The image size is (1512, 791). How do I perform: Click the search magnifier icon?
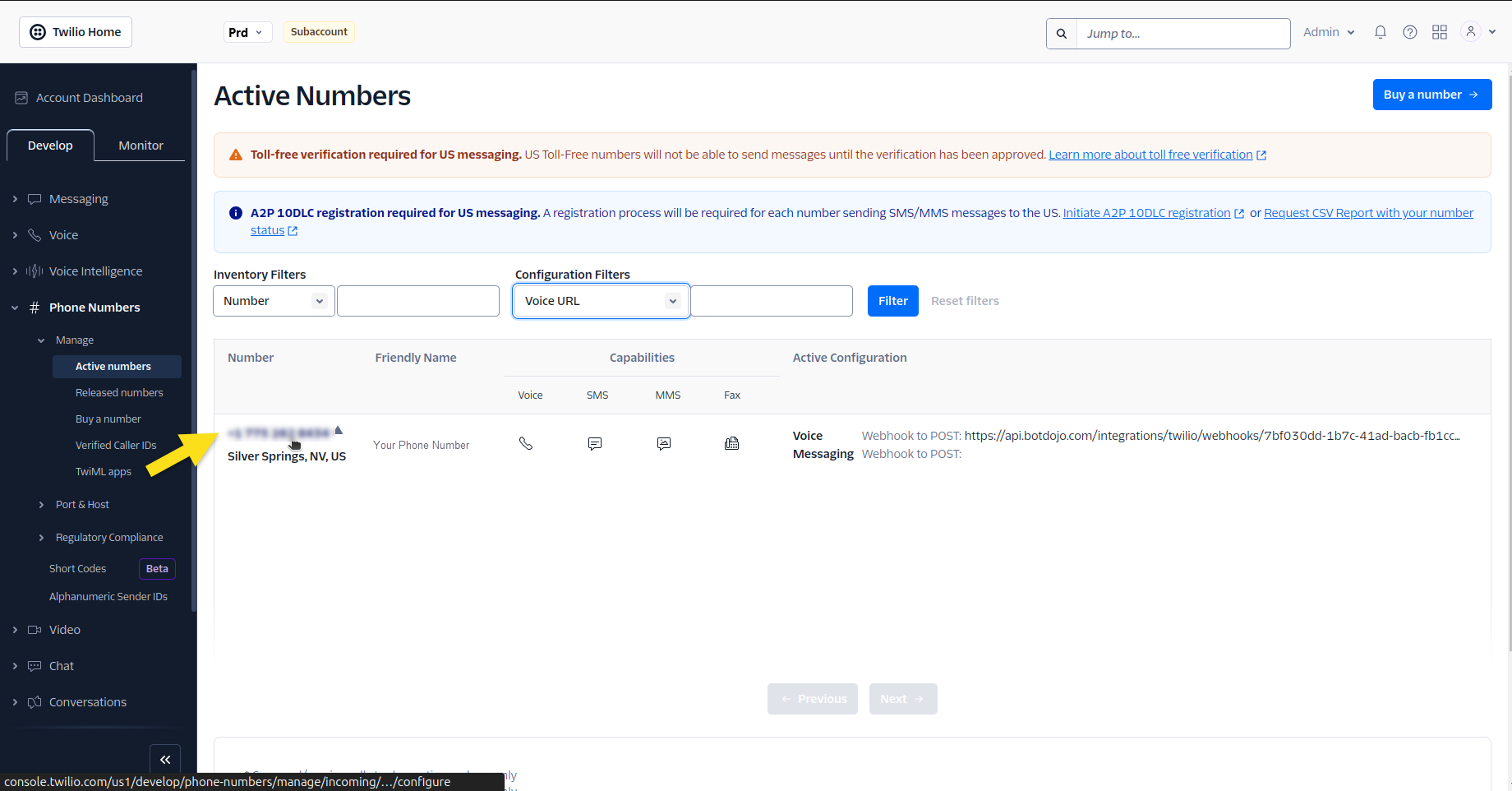pos(1062,34)
